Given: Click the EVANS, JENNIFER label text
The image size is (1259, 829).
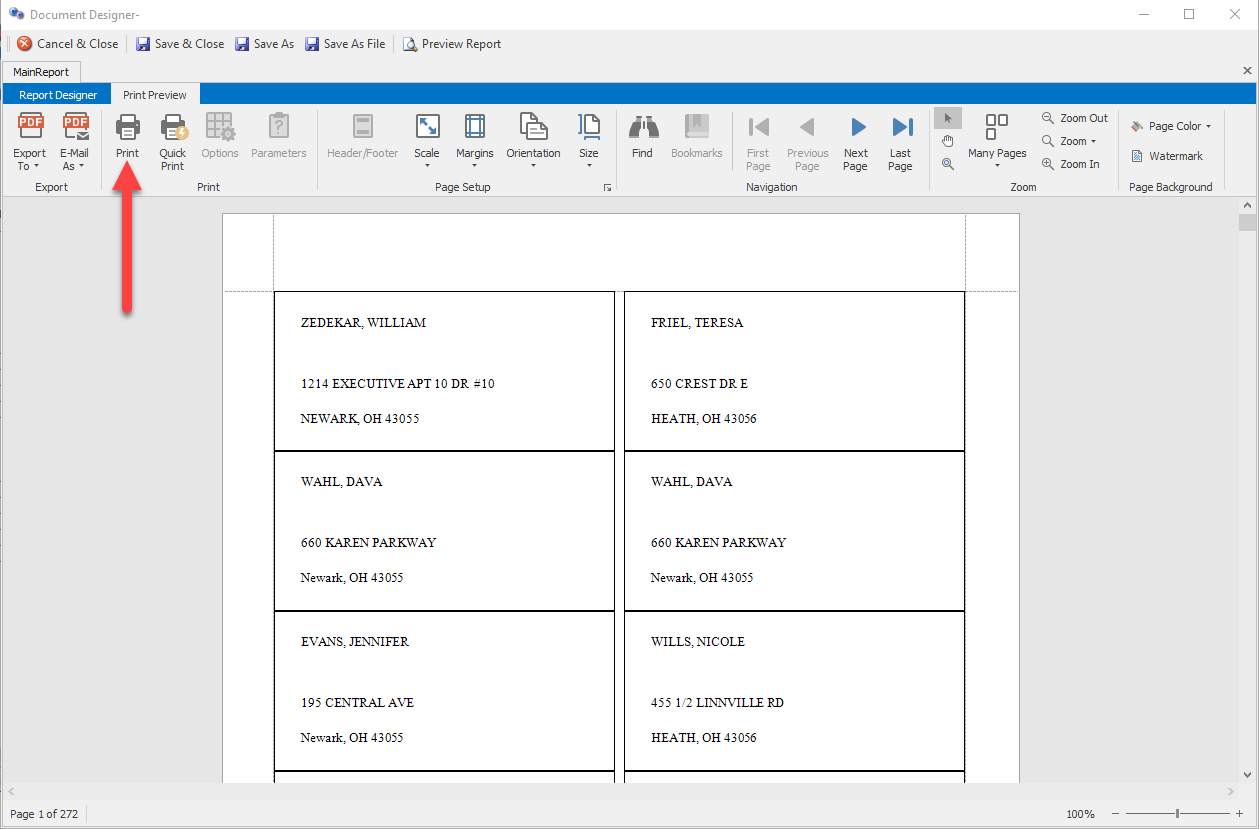Looking at the screenshot, I should [x=355, y=642].
